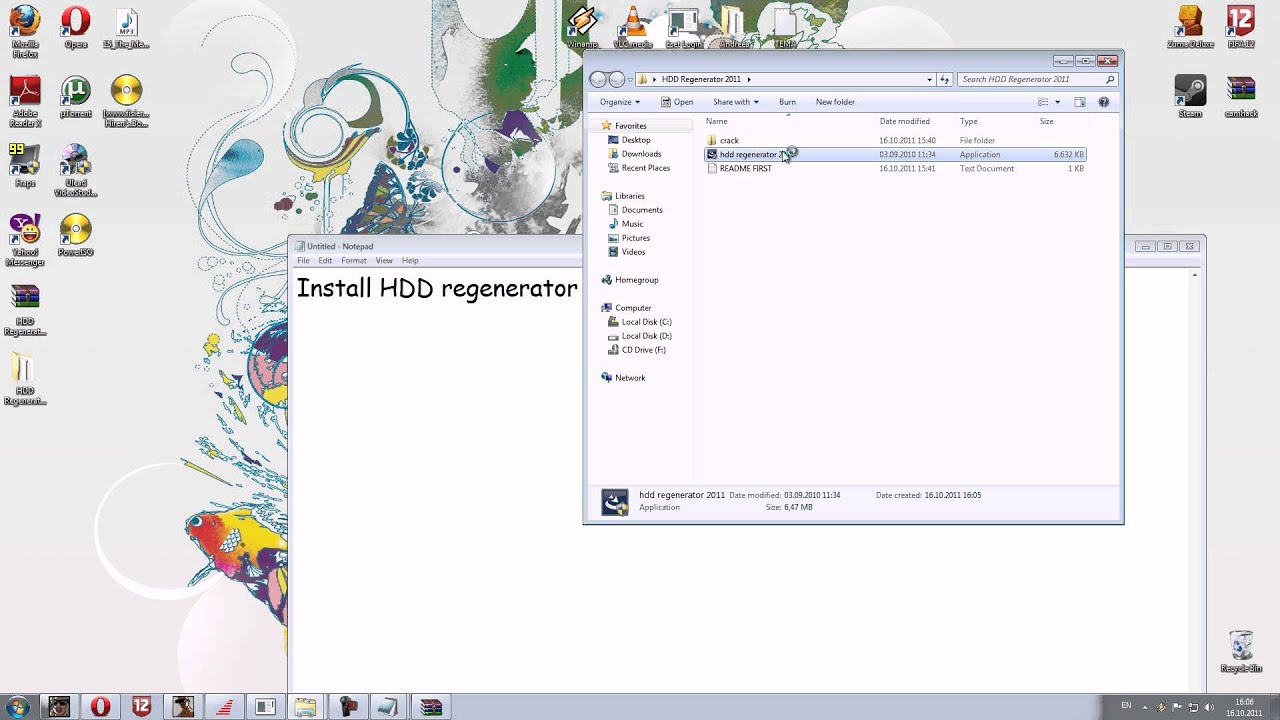Open Yahoo! Messenger desktop icon
The width and height of the screenshot is (1280, 720).
[25, 241]
